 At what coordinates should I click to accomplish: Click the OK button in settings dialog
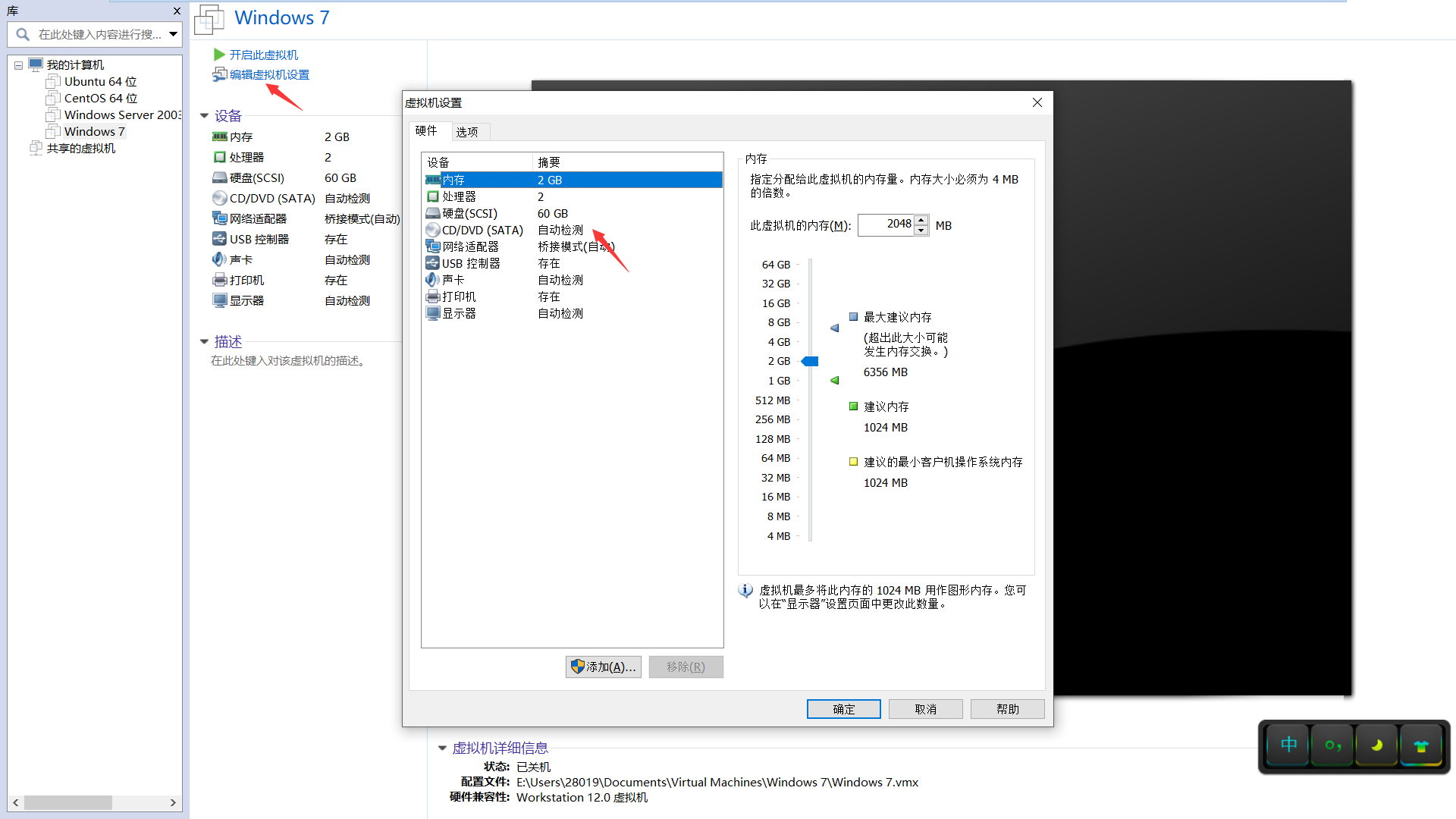[843, 709]
